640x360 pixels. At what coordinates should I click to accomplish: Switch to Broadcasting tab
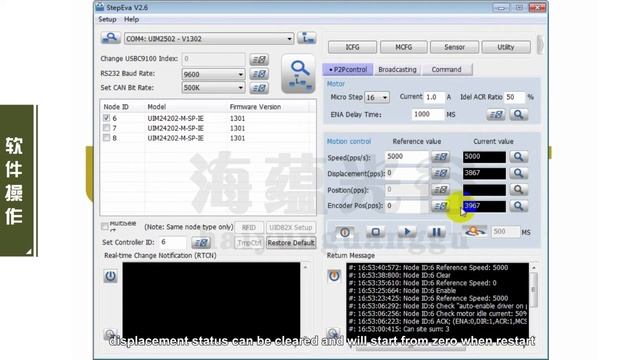click(397, 69)
